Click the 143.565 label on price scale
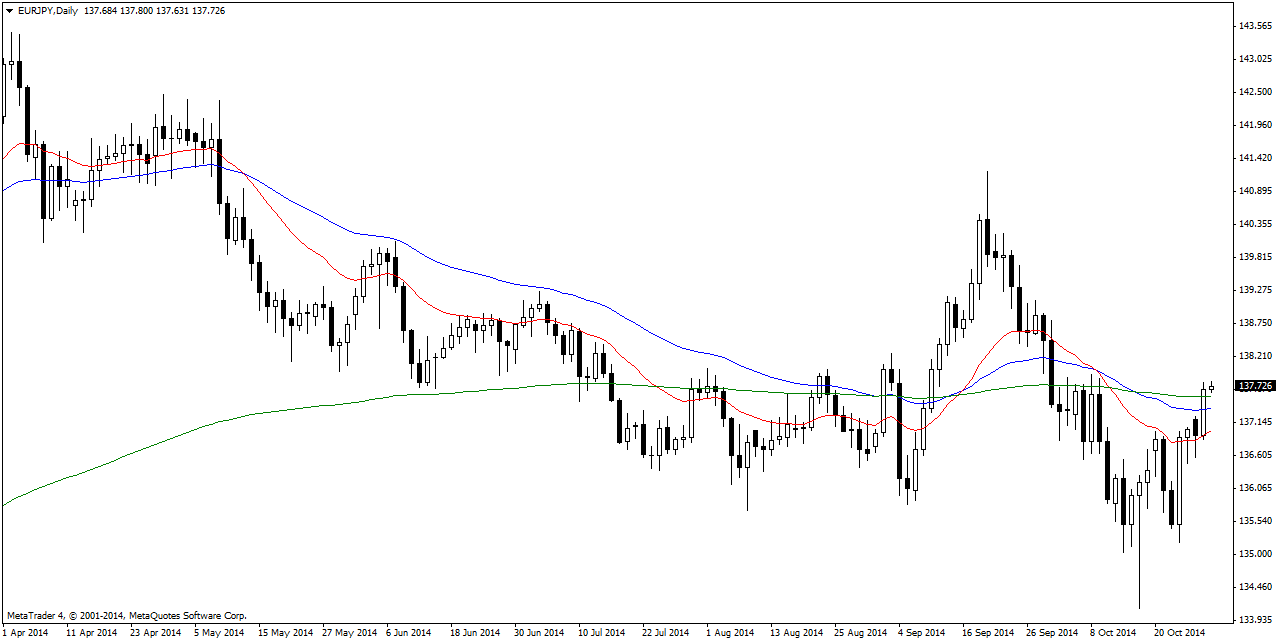 pos(1254,26)
